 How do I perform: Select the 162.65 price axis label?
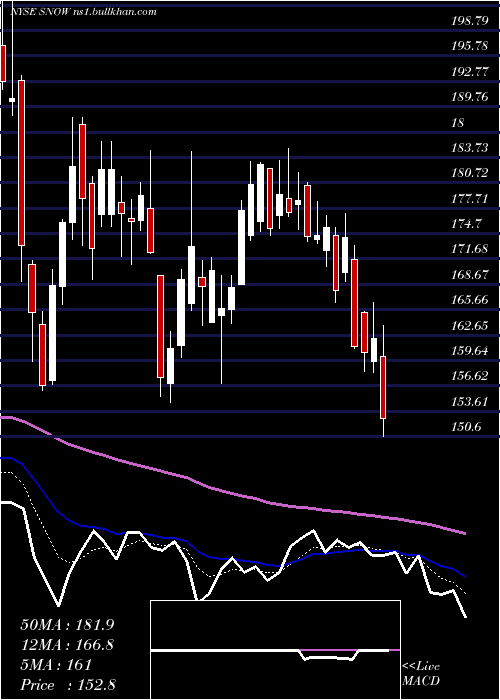coord(470,325)
